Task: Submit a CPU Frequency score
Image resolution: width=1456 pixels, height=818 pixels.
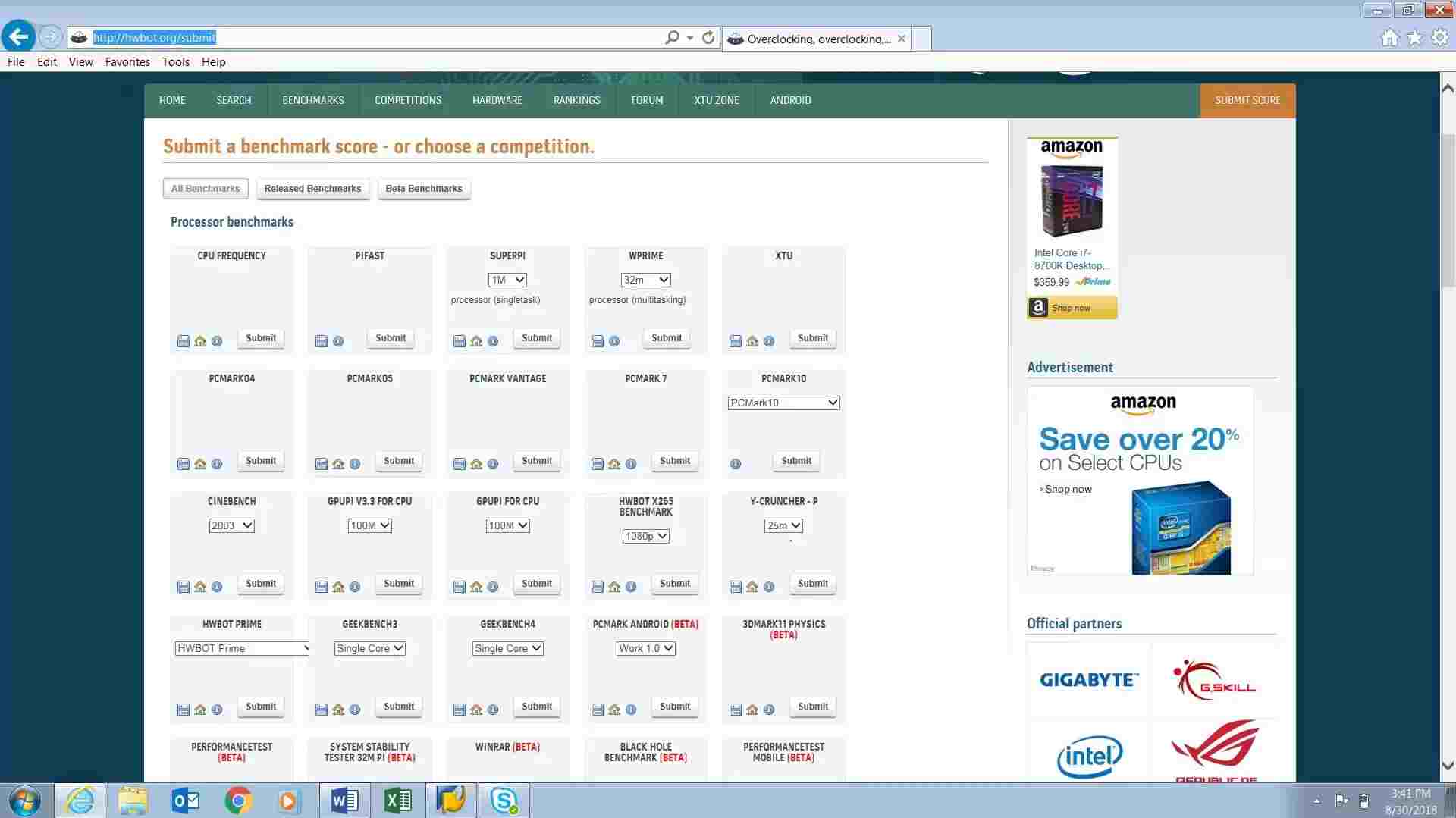Action: pos(261,338)
